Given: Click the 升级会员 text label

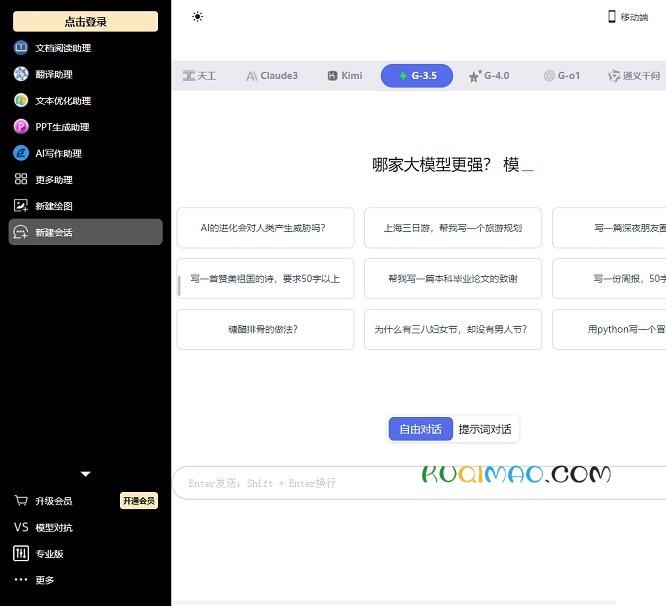Looking at the screenshot, I should coord(54,501).
